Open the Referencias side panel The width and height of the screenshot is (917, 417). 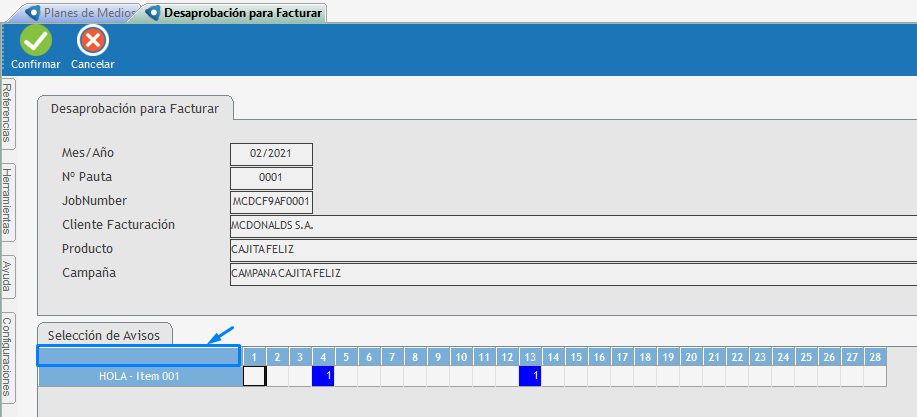(x=8, y=114)
